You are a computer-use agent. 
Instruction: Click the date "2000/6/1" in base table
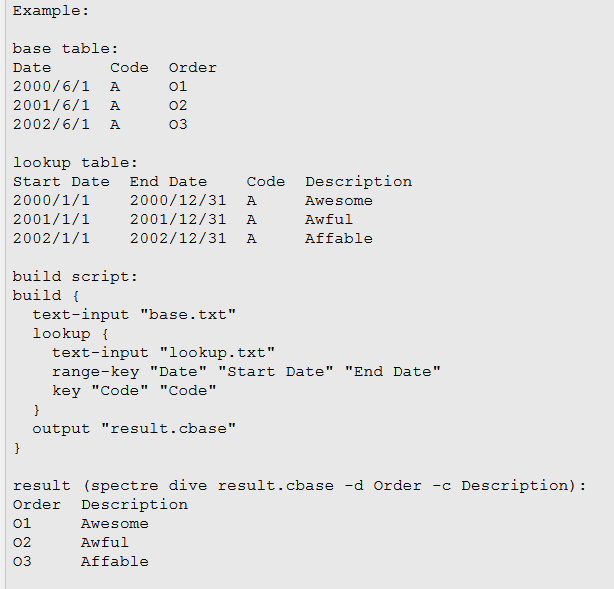[x=51, y=86]
